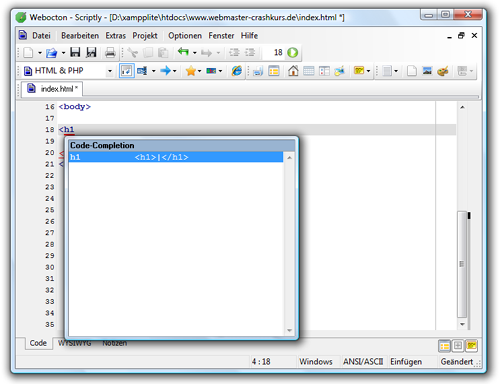Open the Projekt menu
500x384 pixels.
pyautogui.click(x=145, y=35)
